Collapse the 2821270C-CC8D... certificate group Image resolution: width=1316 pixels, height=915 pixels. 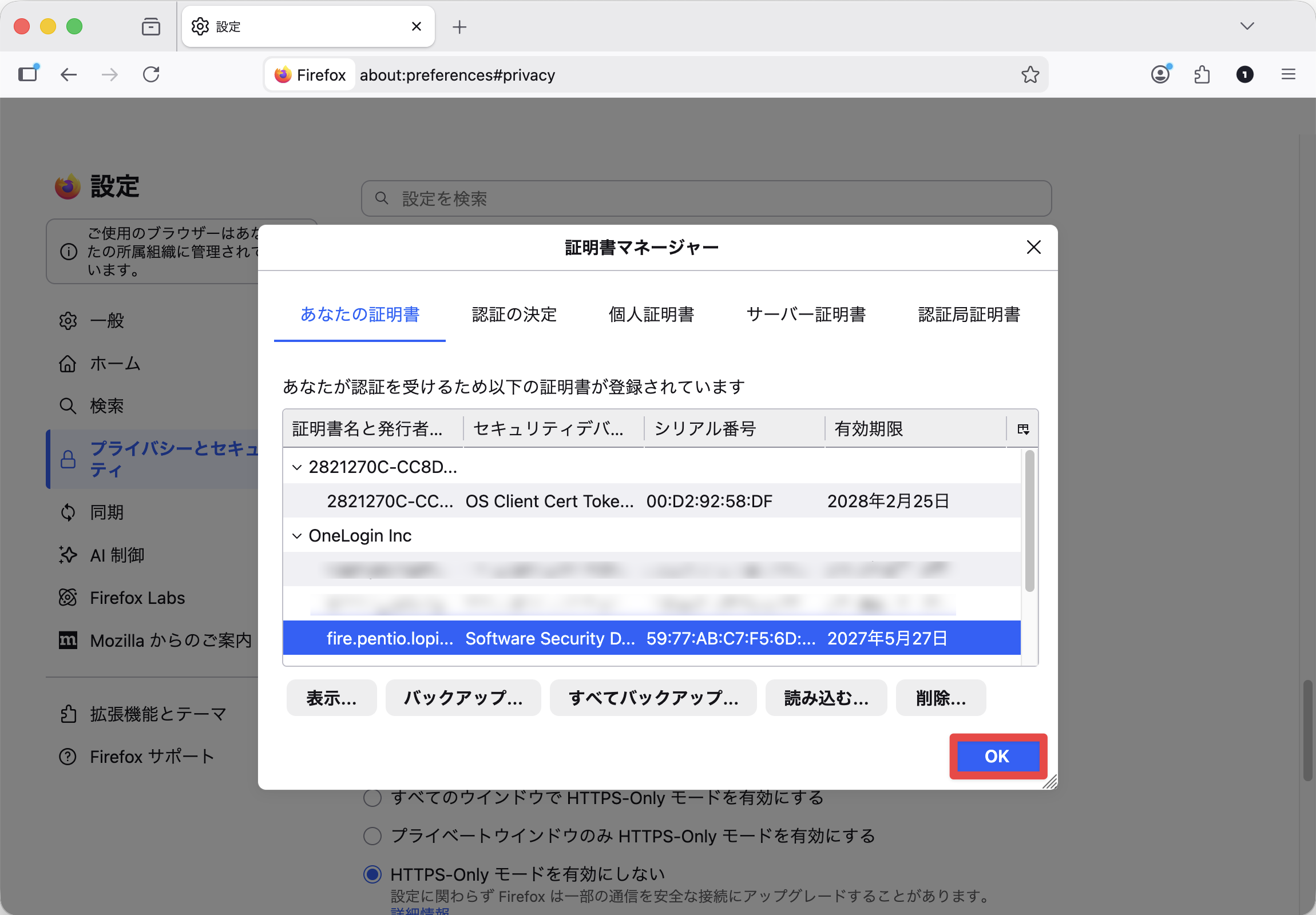tap(297, 468)
